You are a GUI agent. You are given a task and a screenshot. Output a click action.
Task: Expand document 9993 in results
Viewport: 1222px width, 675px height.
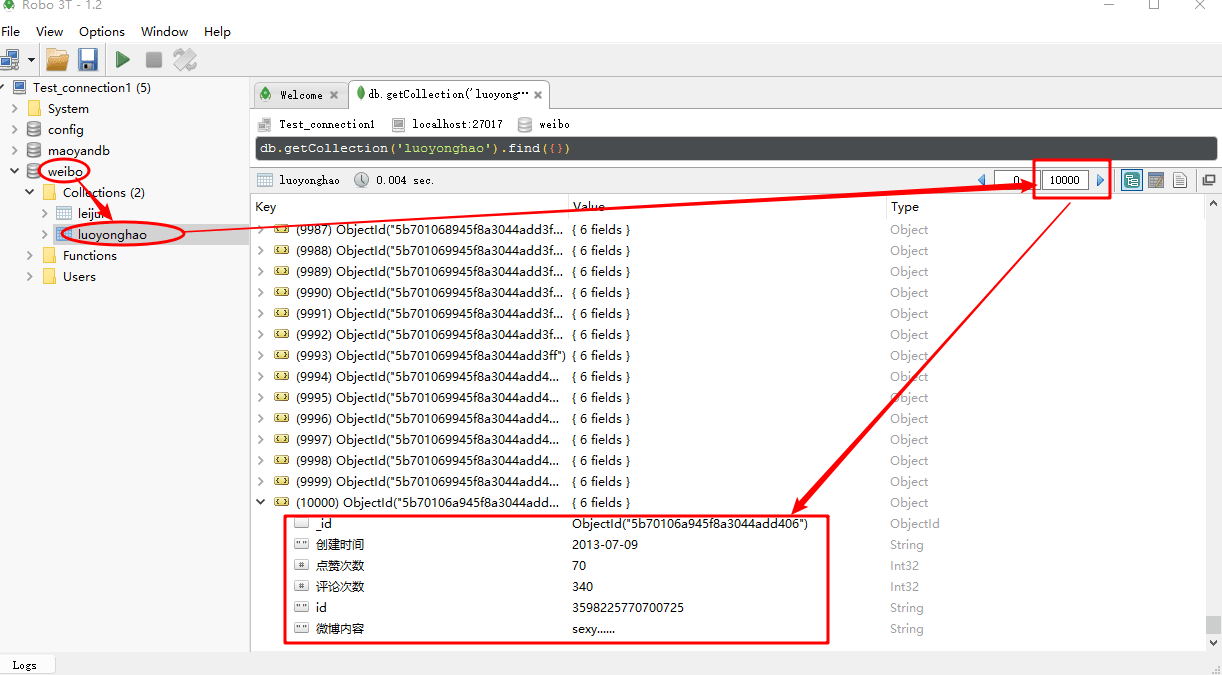coord(262,356)
